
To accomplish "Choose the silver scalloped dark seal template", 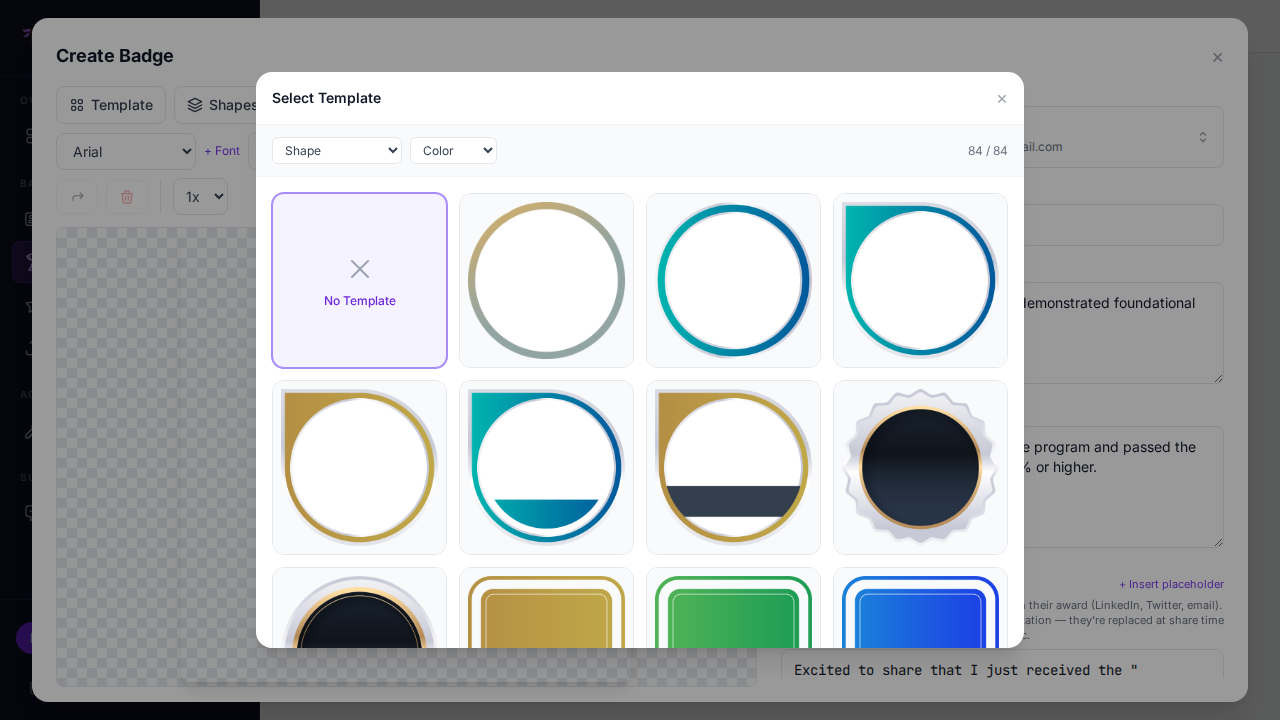I will click(920, 467).
